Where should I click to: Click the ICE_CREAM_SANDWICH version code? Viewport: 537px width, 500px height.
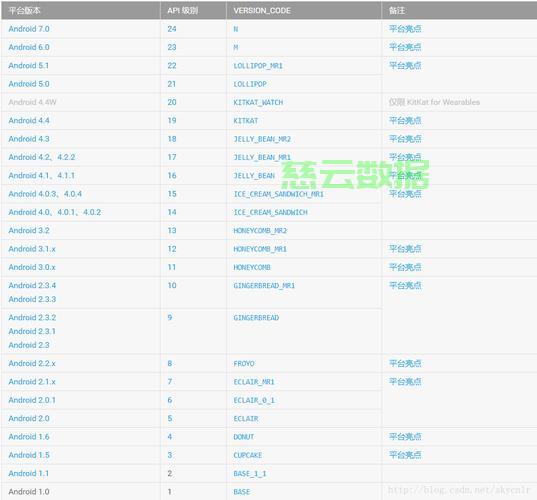coord(270,212)
